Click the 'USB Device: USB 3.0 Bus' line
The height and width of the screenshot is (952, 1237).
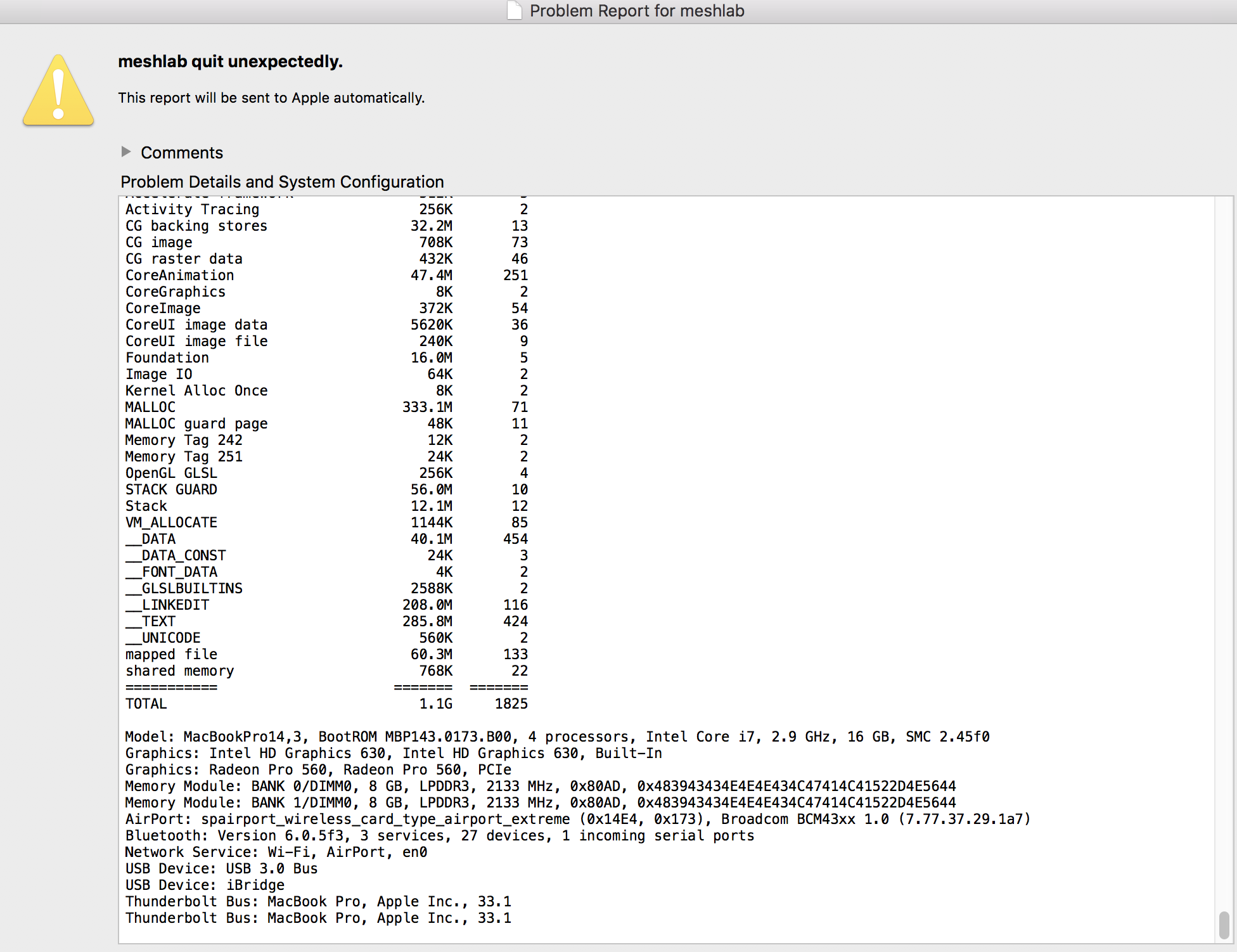[x=221, y=868]
